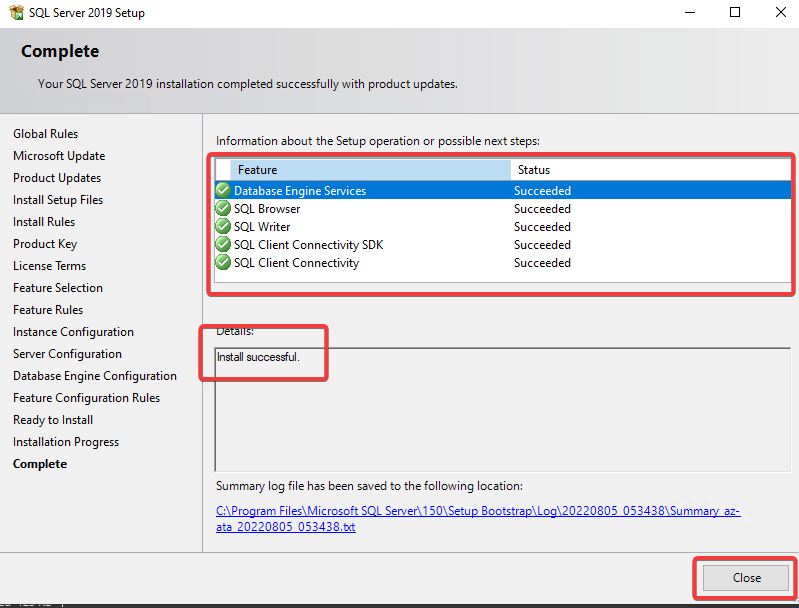Click Install Rules step in sidebar

pyautogui.click(x=44, y=222)
